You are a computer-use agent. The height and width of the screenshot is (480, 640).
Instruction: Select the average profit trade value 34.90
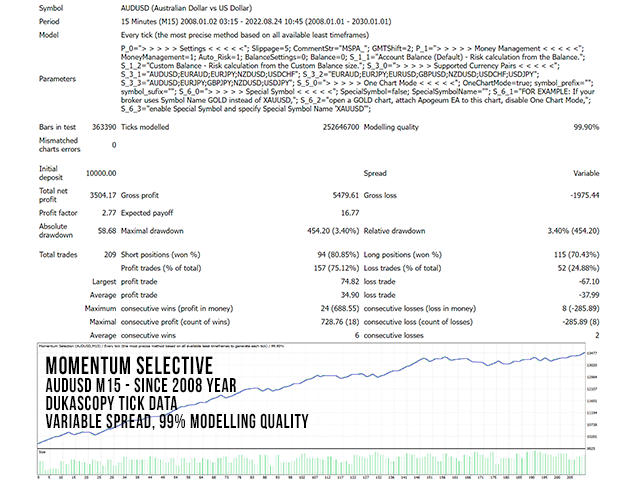pos(350,295)
